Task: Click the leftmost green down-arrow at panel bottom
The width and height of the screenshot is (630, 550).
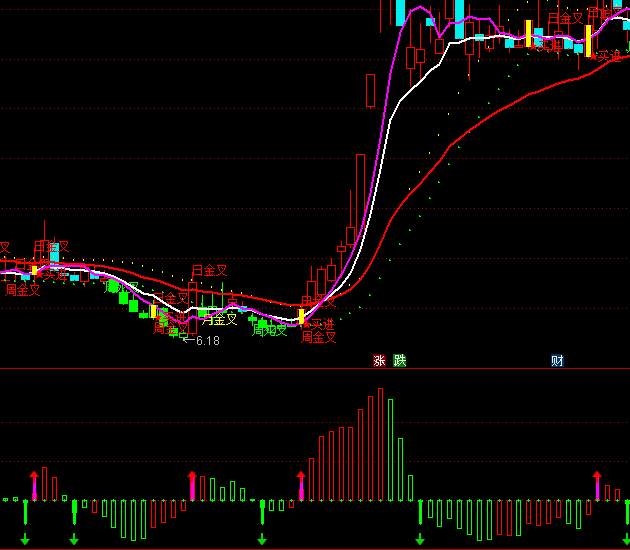Action: 25,540
